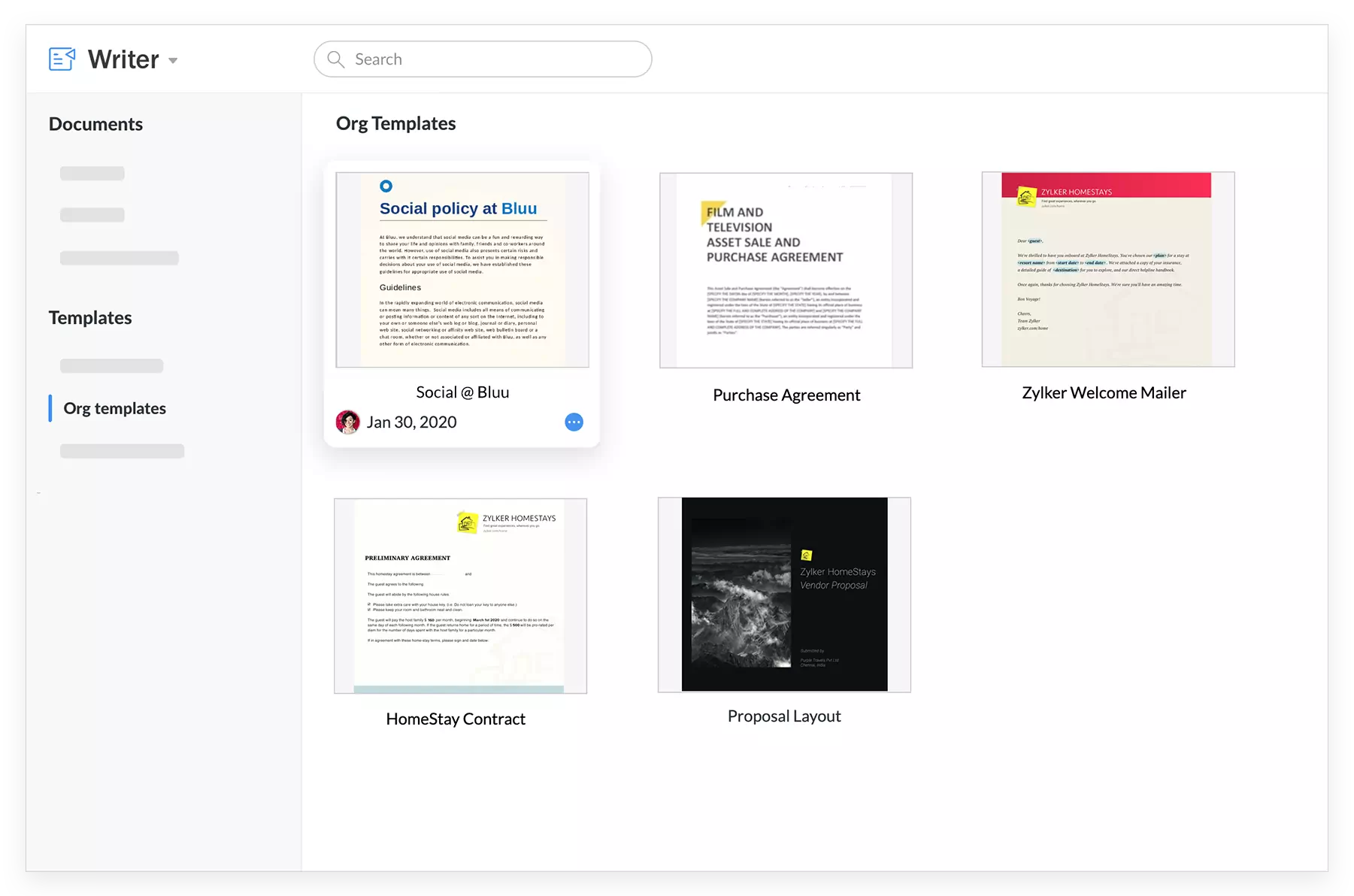Select Org templates in sidebar

(115, 408)
